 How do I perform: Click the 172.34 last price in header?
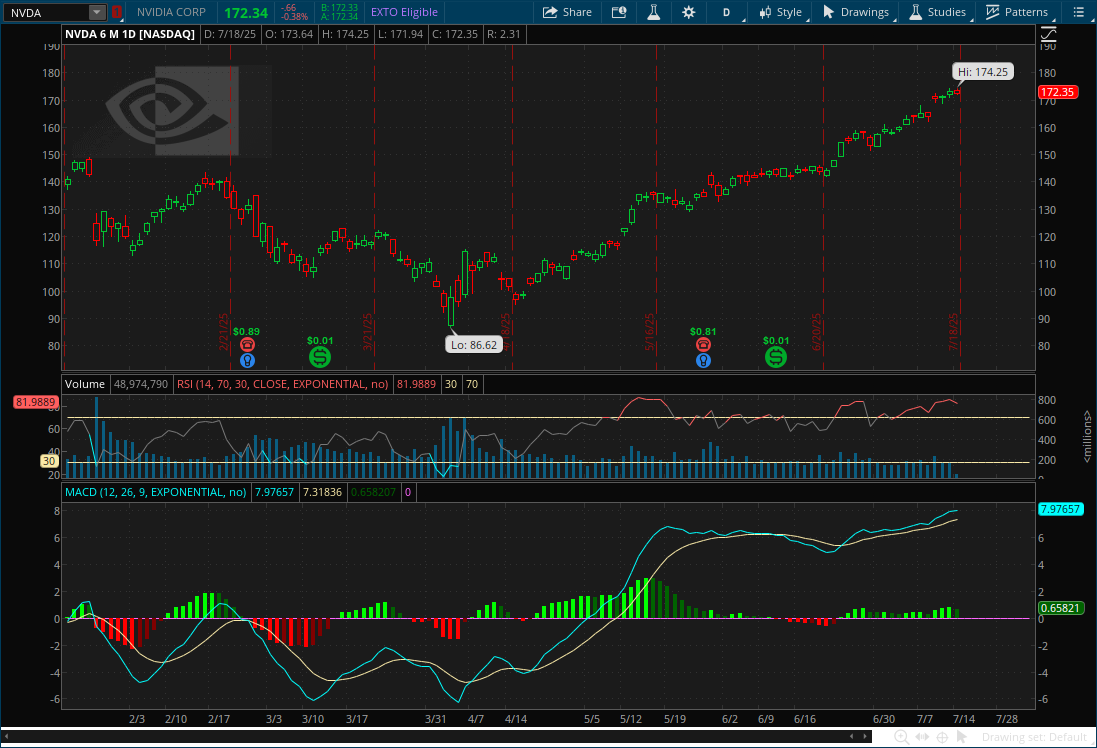pos(246,13)
